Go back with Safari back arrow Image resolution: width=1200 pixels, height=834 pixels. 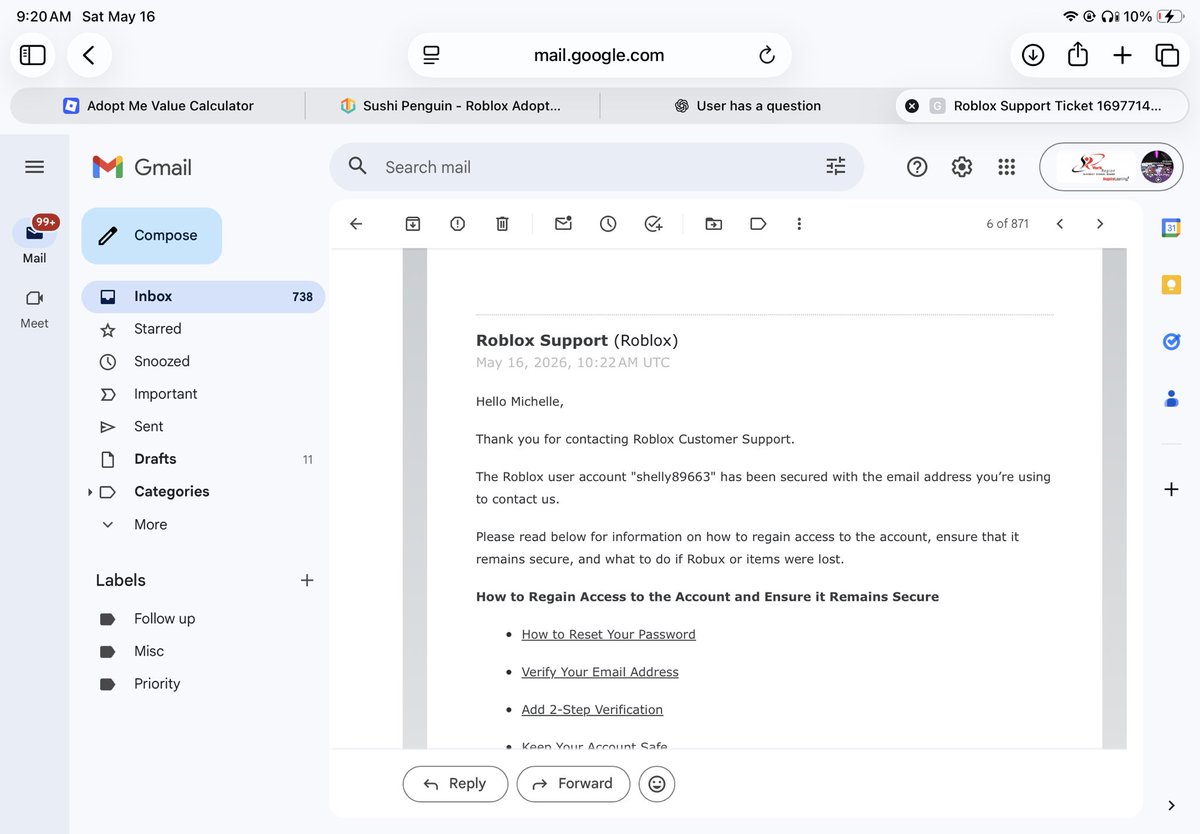point(89,55)
